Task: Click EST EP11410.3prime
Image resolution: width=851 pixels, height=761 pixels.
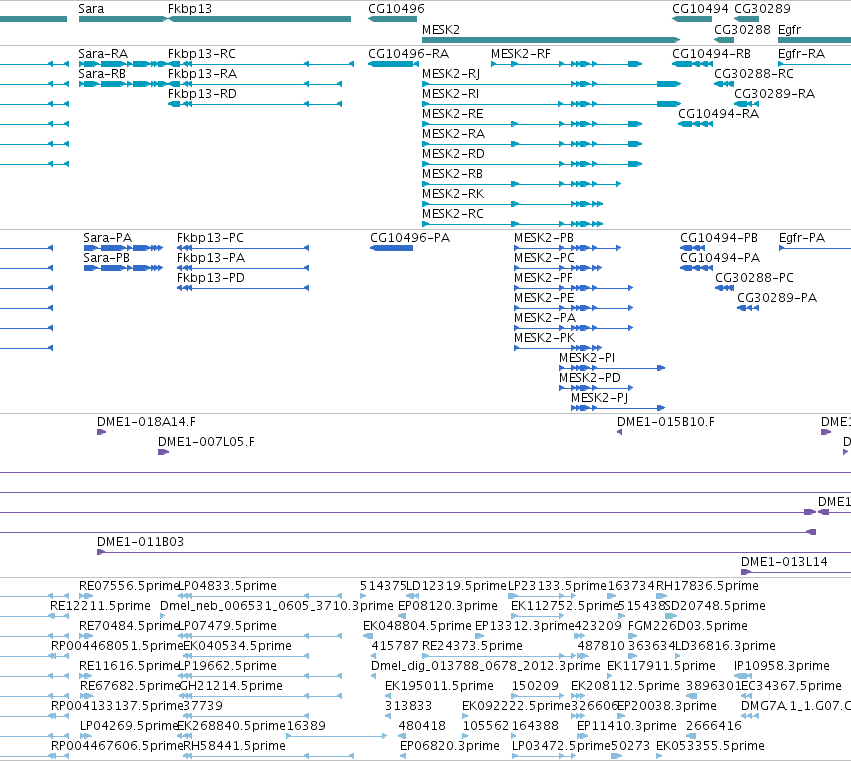Action: coord(627,726)
